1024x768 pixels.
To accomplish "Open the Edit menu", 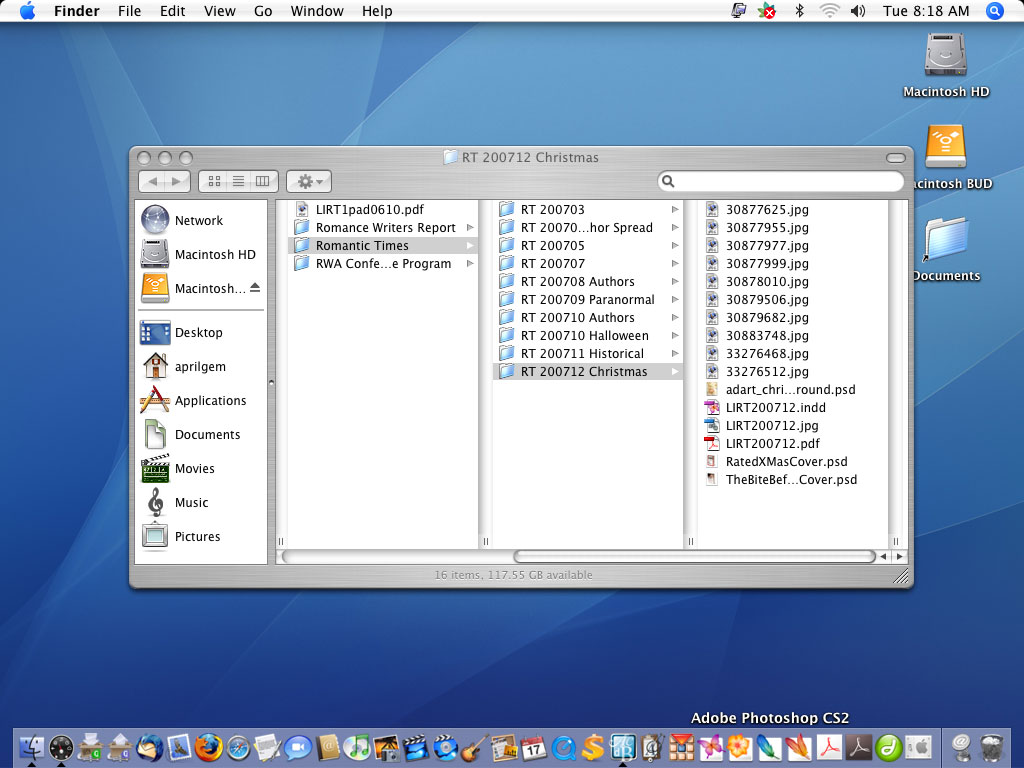I will [172, 11].
